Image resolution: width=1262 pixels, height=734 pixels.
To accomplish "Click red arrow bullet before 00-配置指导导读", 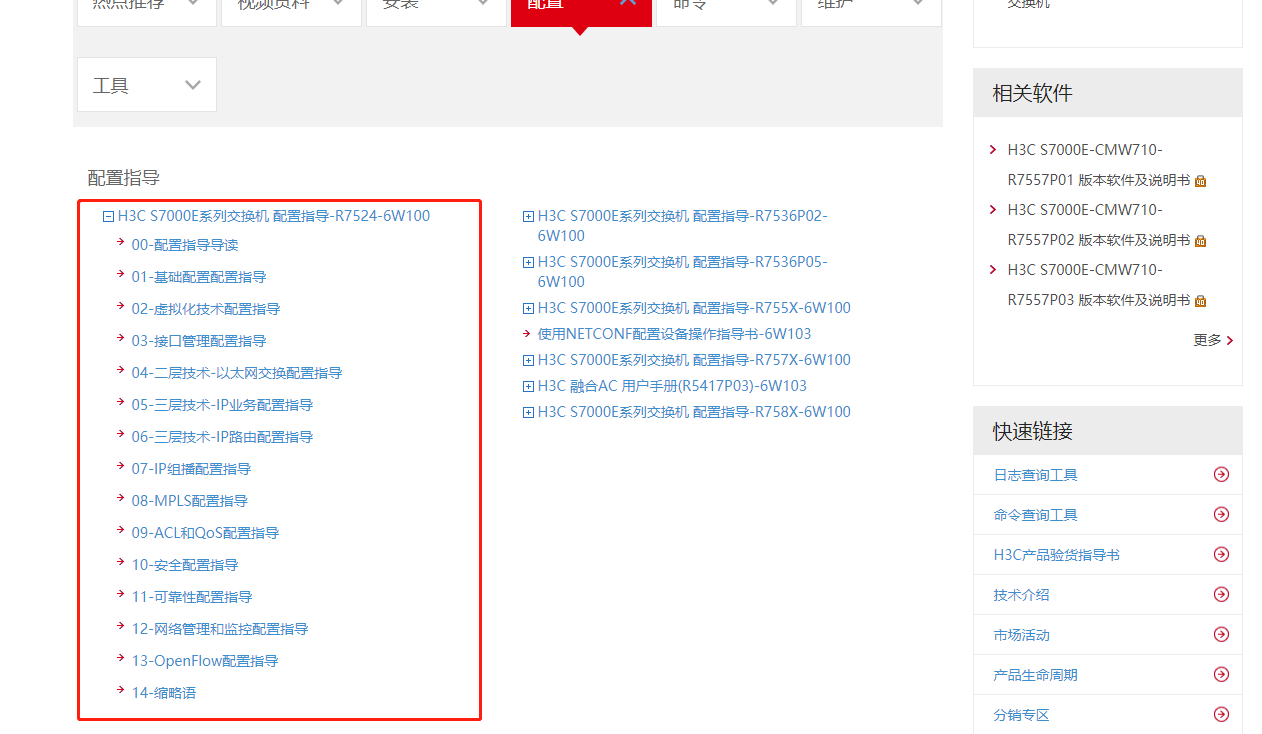I will pos(120,242).
